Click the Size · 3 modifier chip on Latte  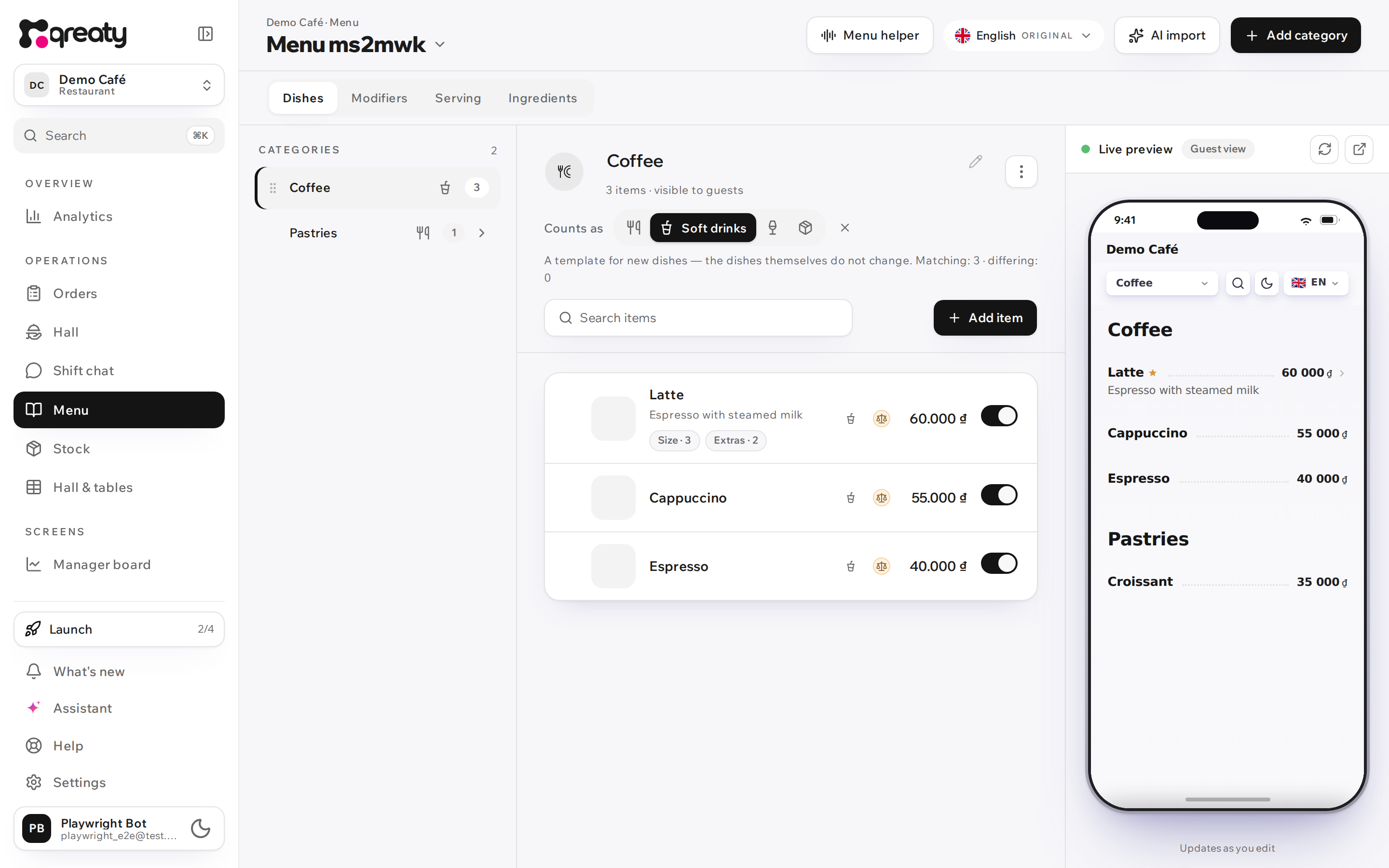point(674,440)
